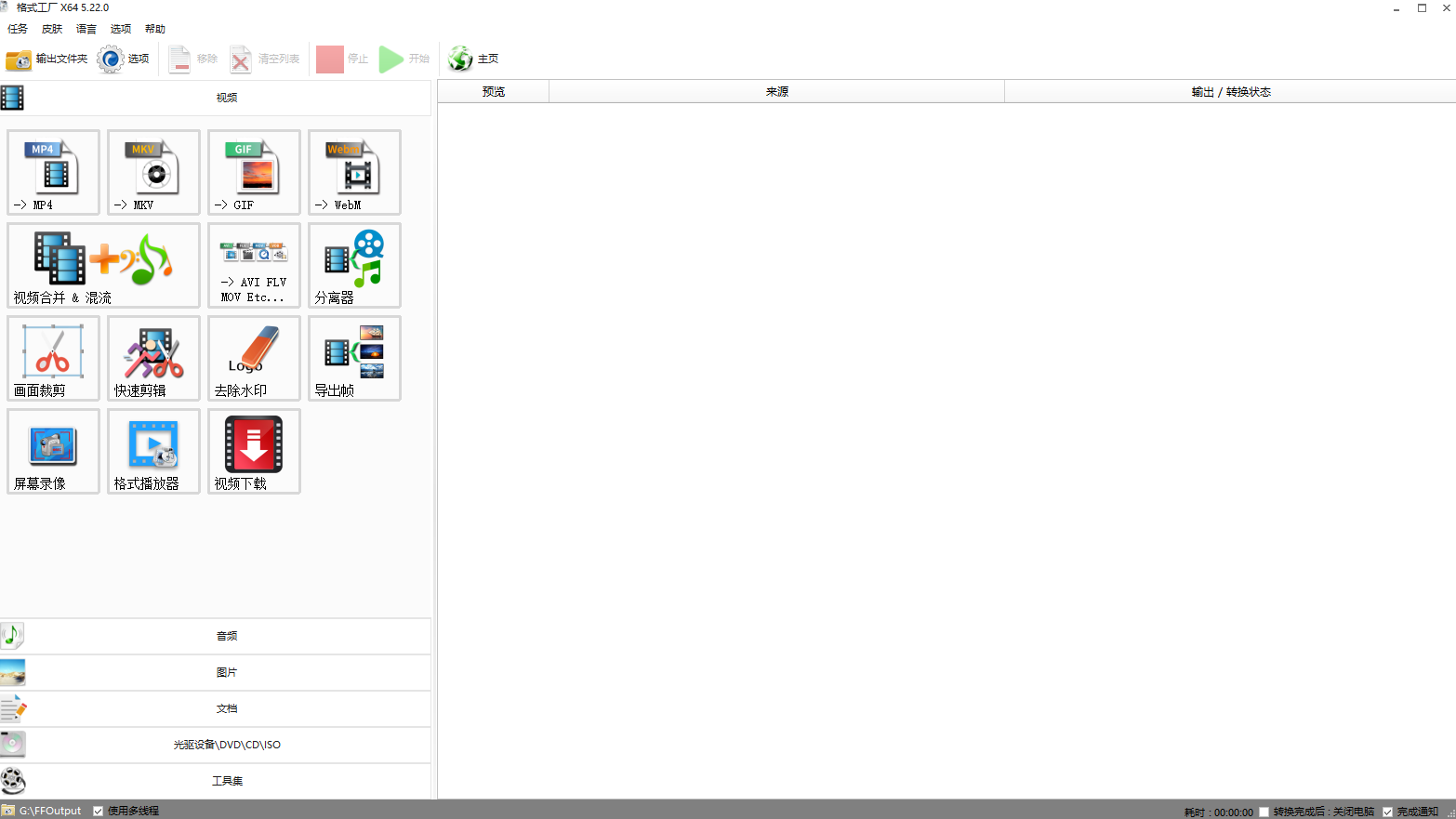1456x819 pixels.
Task: Click the 主页 homepage button
Action: [473, 59]
